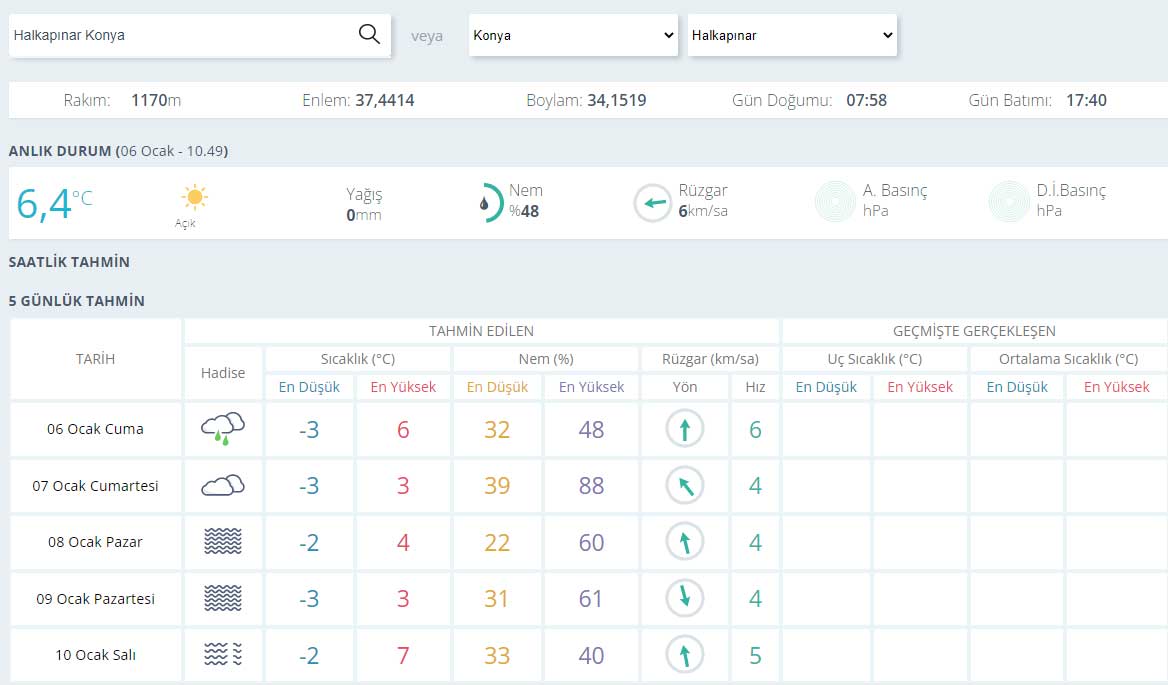
Task: Click the Enlem 37,4414 value
Action: [x=358, y=101]
